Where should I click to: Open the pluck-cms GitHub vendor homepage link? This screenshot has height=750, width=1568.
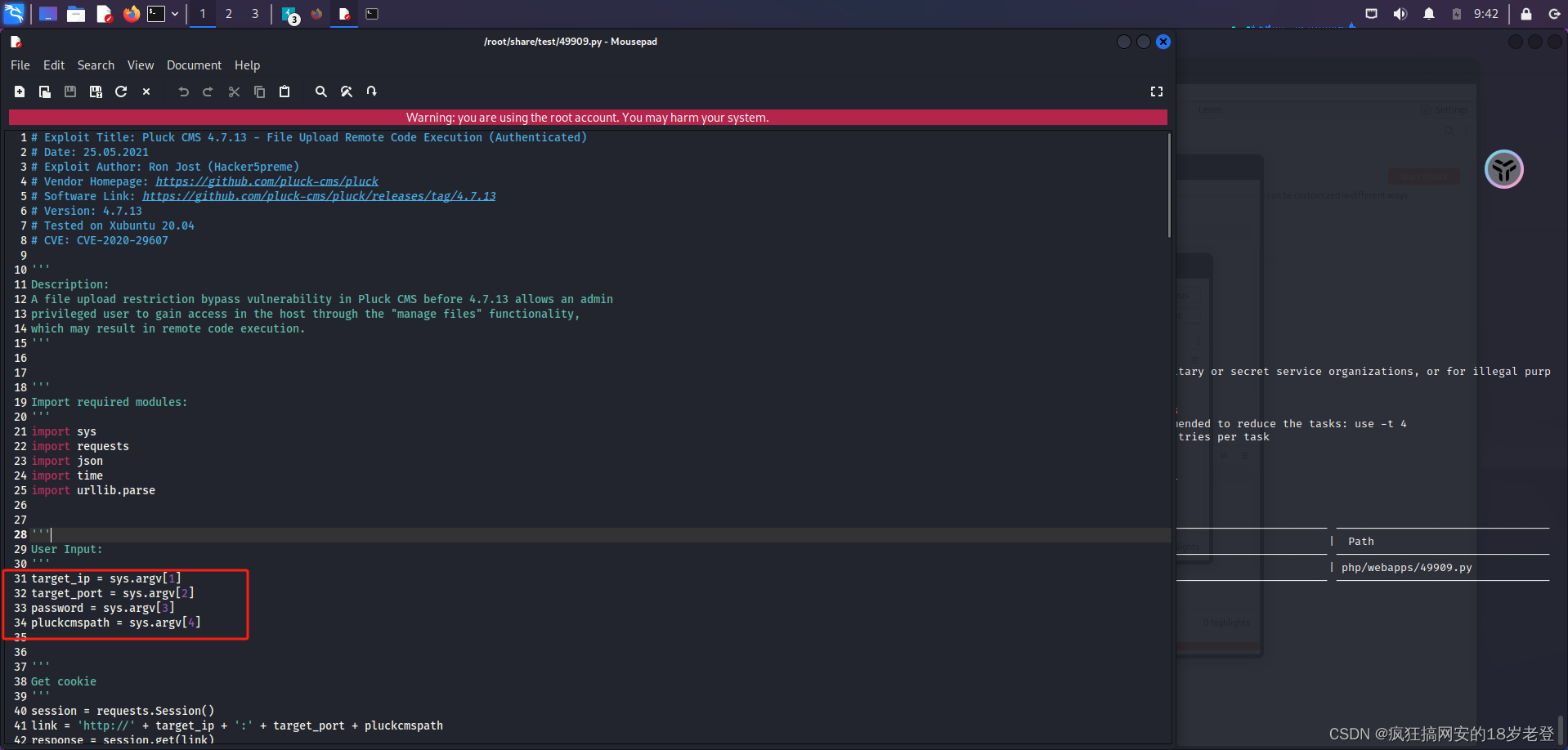pos(267,181)
